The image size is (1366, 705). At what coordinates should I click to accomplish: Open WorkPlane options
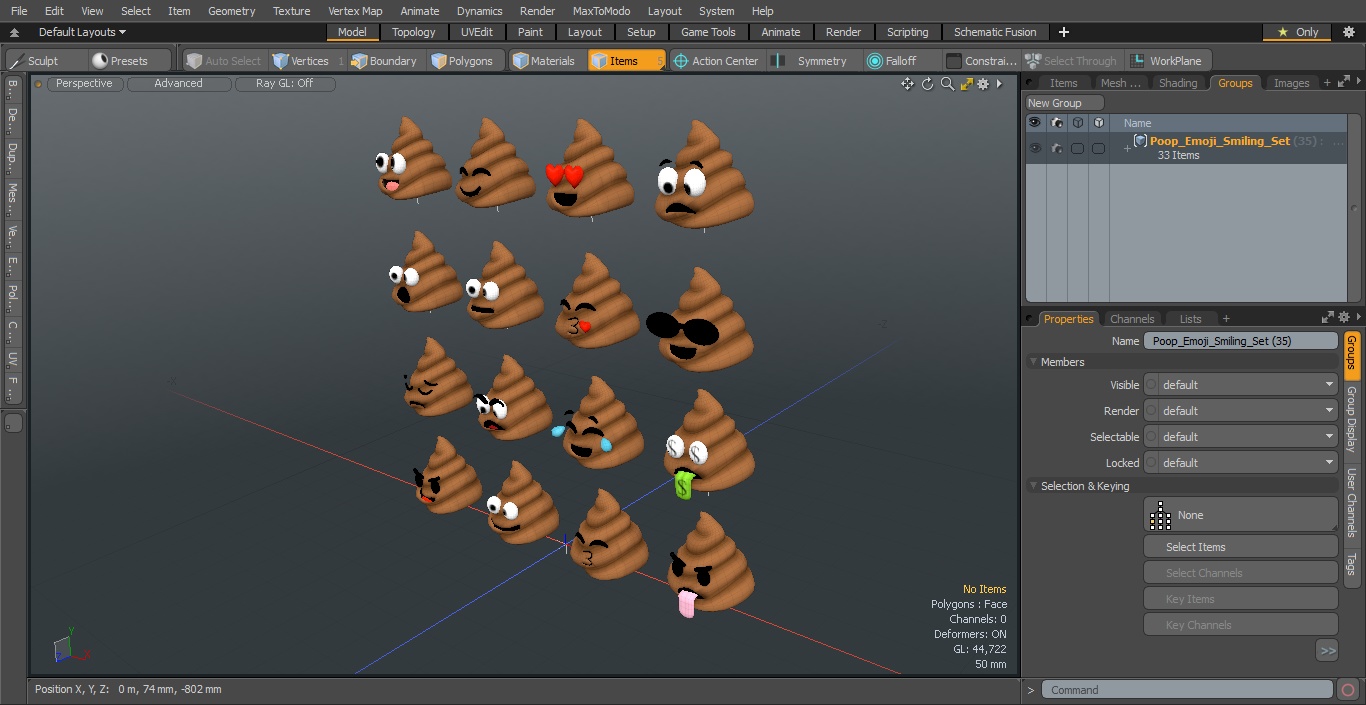coord(1167,61)
